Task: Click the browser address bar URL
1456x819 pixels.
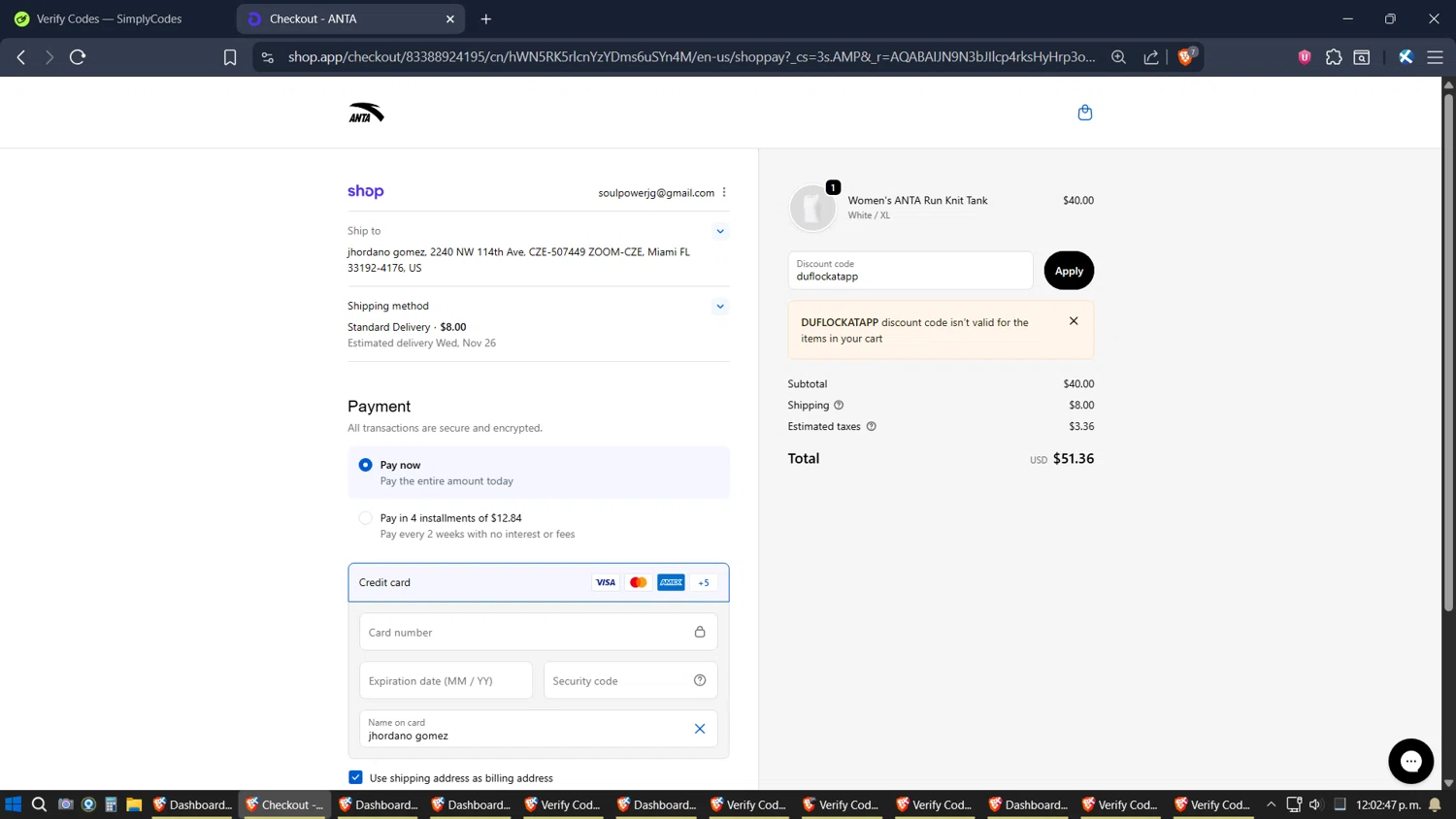Action: click(691, 57)
